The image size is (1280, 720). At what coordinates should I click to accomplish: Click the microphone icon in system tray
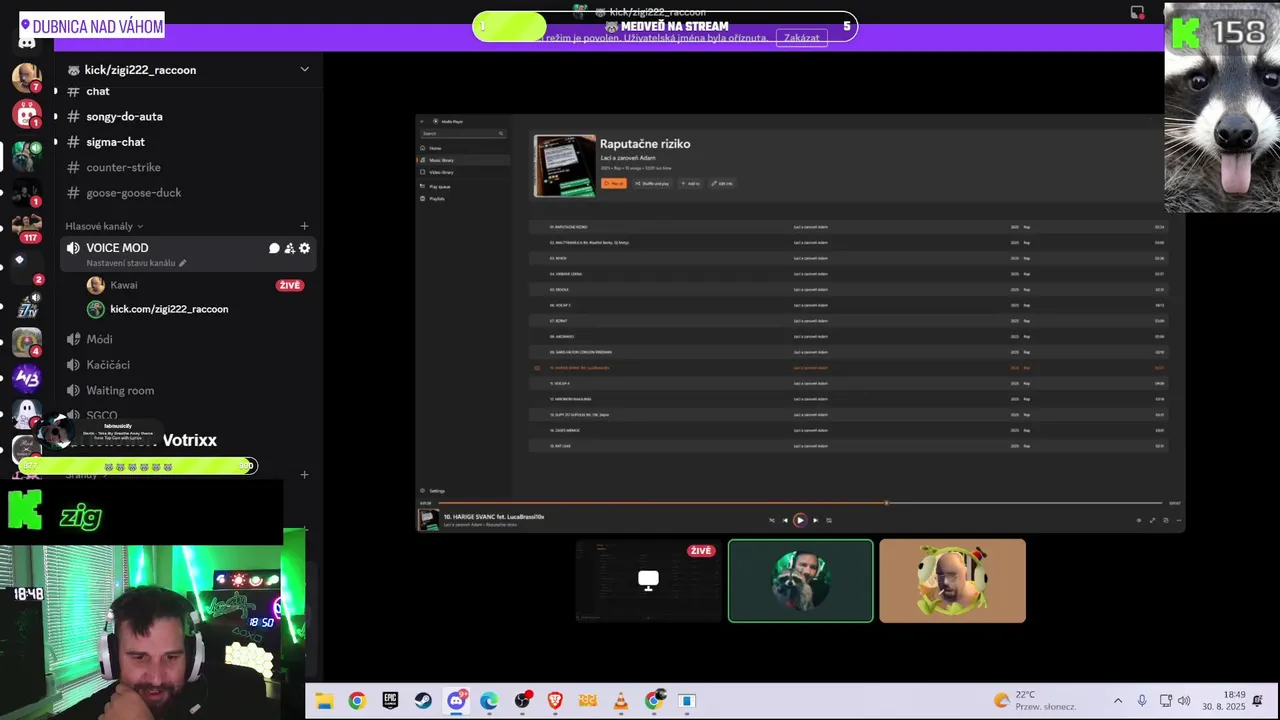[x=1142, y=701]
